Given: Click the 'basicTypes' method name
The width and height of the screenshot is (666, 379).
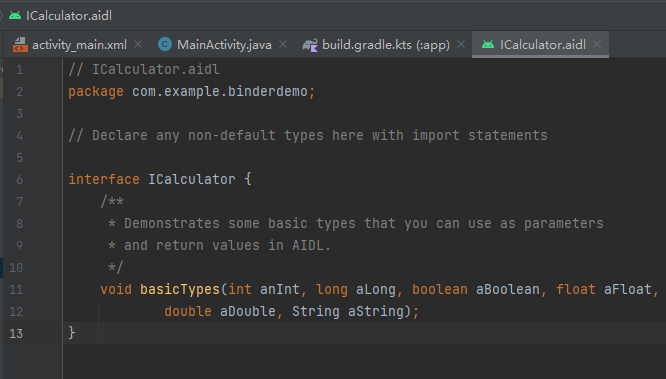Looking at the screenshot, I should [x=180, y=290].
